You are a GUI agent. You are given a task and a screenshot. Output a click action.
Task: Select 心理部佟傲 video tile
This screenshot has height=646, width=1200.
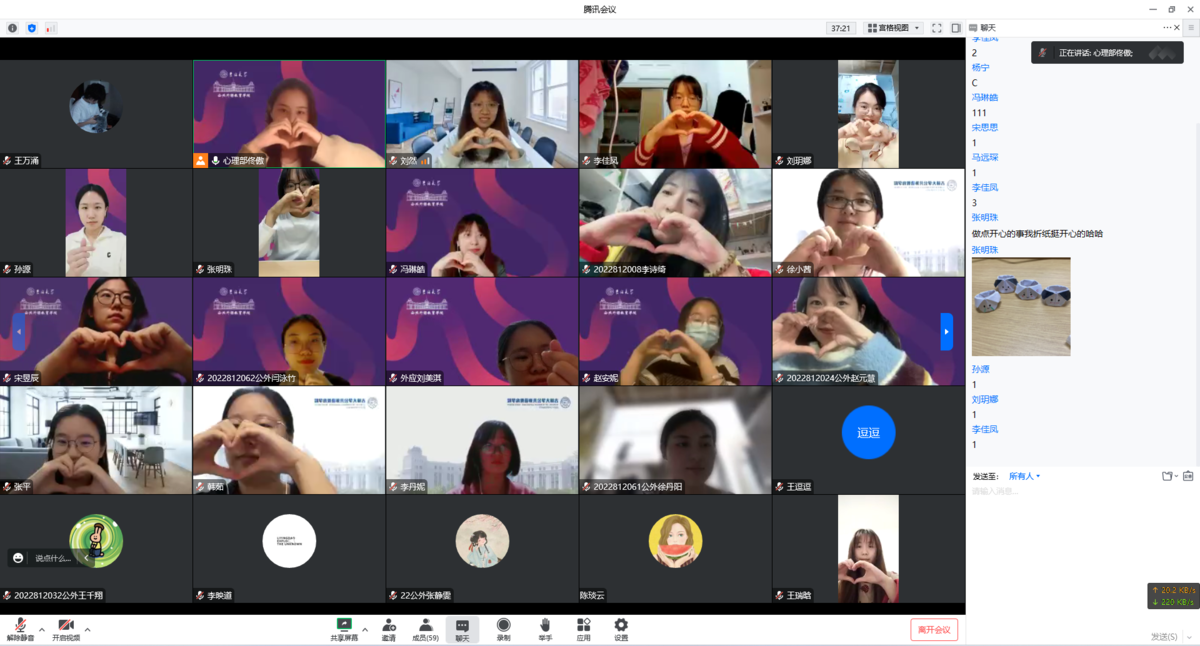click(289, 114)
